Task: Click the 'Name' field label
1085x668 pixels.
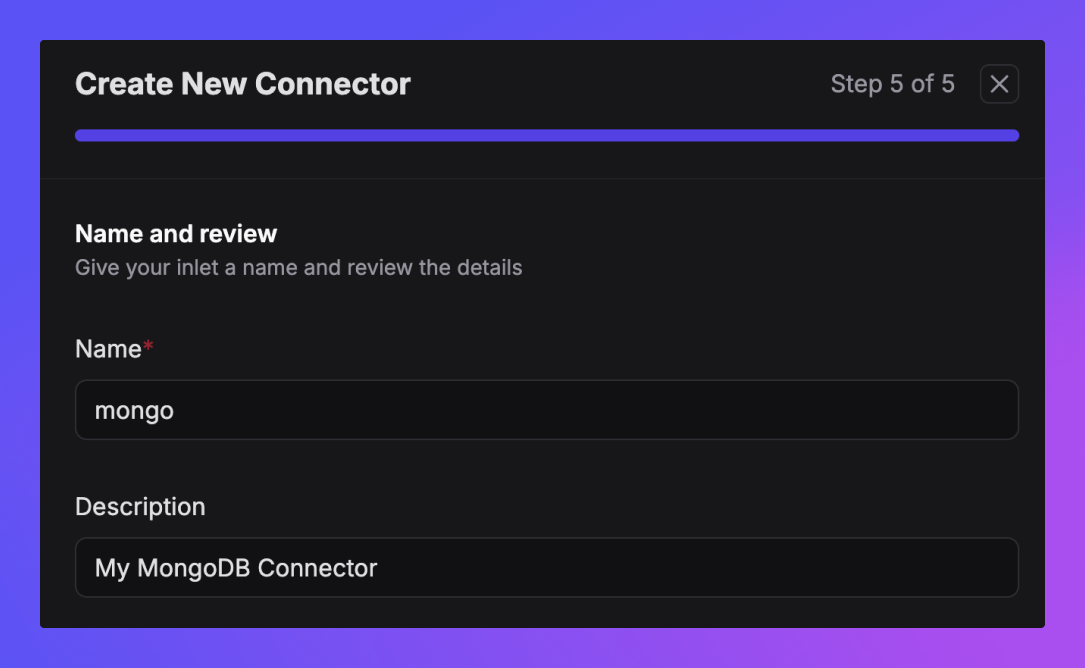Action: [108, 349]
